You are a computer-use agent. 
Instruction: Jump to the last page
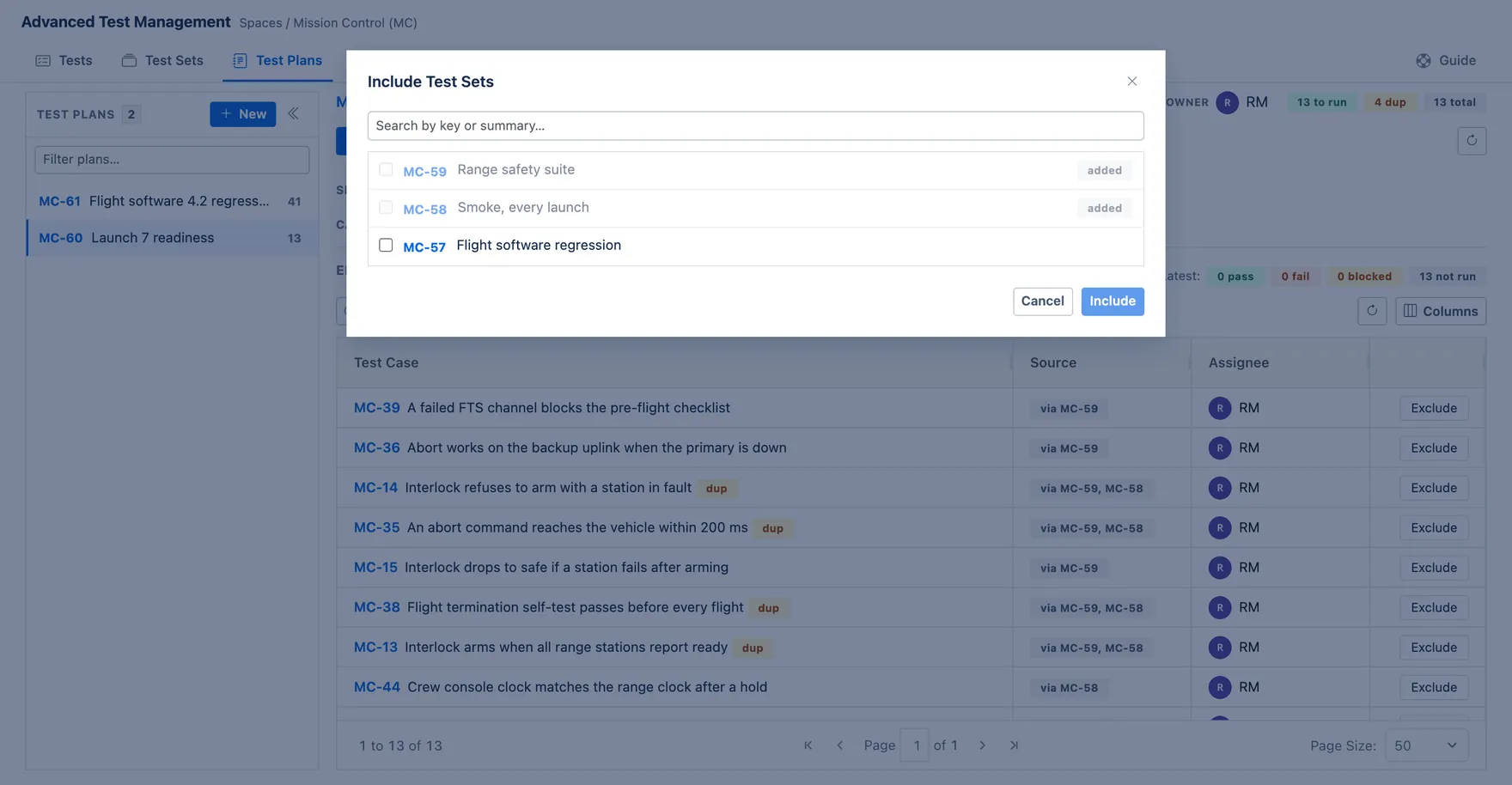(1014, 745)
